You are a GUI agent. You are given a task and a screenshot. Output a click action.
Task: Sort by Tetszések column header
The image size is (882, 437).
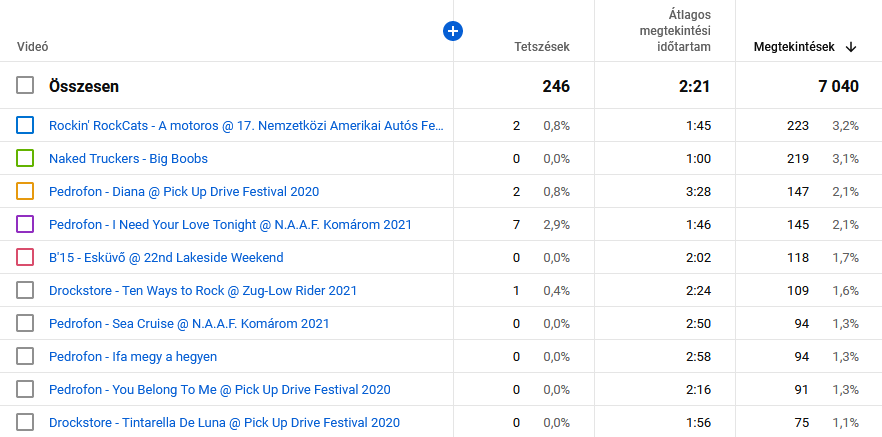[x=541, y=46]
